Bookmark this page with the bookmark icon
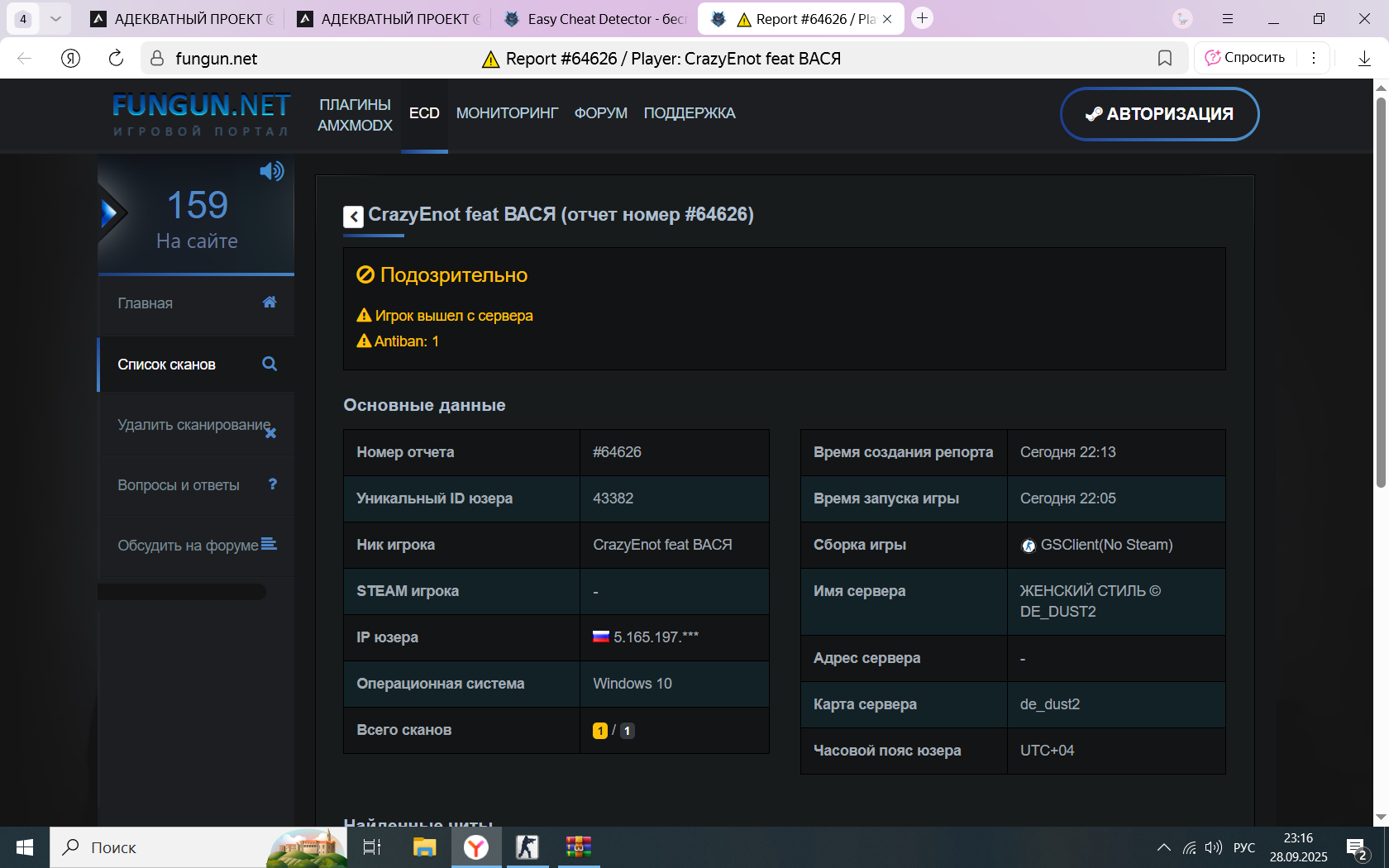This screenshot has height=868, width=1389. point(1165,58)
